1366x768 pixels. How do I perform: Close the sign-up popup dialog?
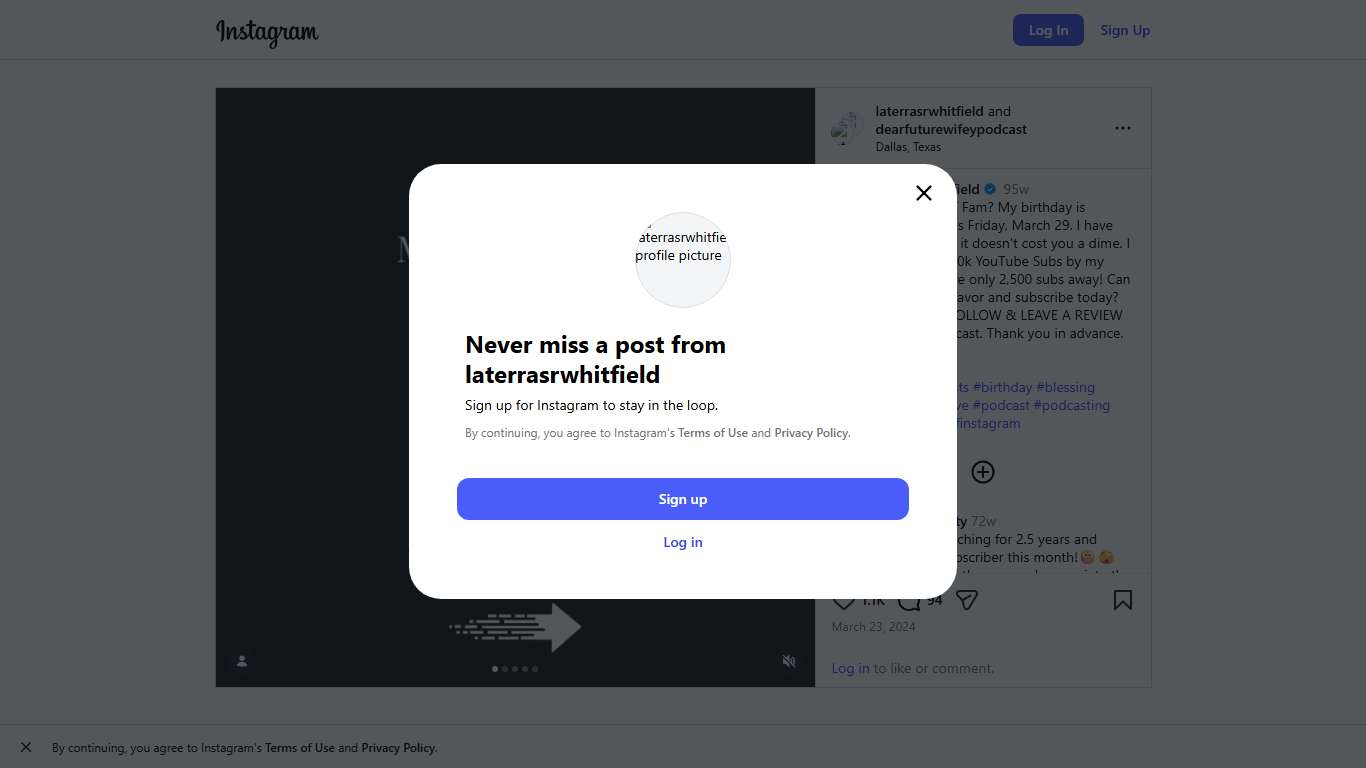[924, 193]
